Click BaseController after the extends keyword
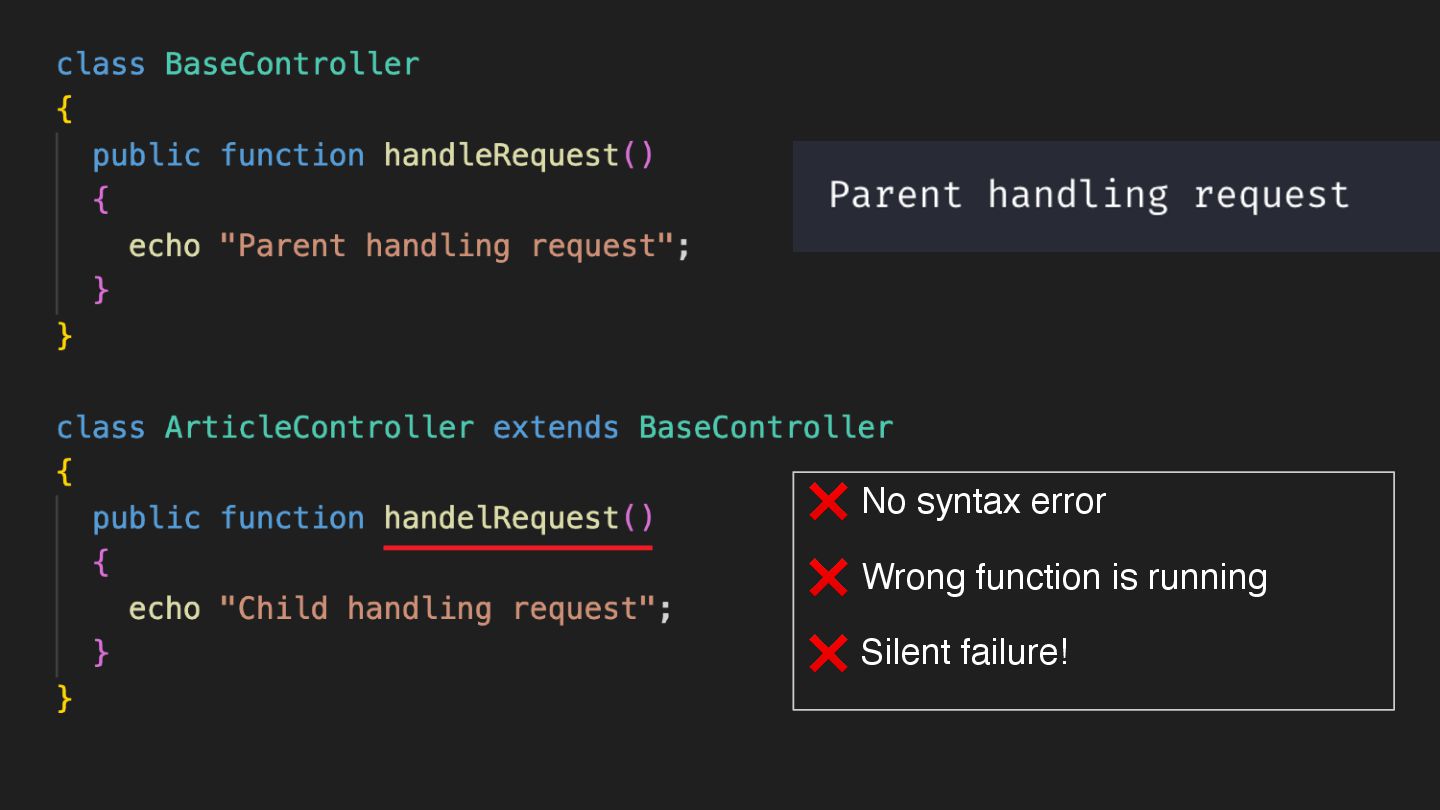 click(765, 428)
